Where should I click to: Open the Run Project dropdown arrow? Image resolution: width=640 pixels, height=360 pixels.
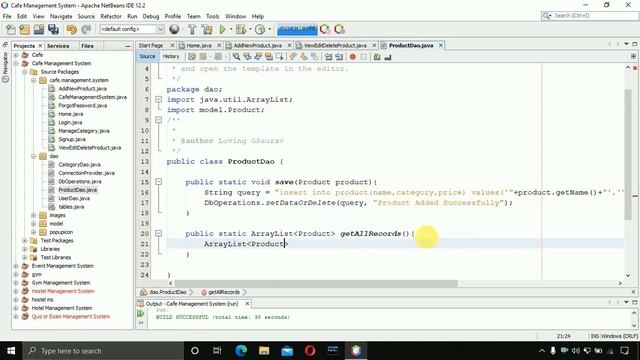point(231,29)
